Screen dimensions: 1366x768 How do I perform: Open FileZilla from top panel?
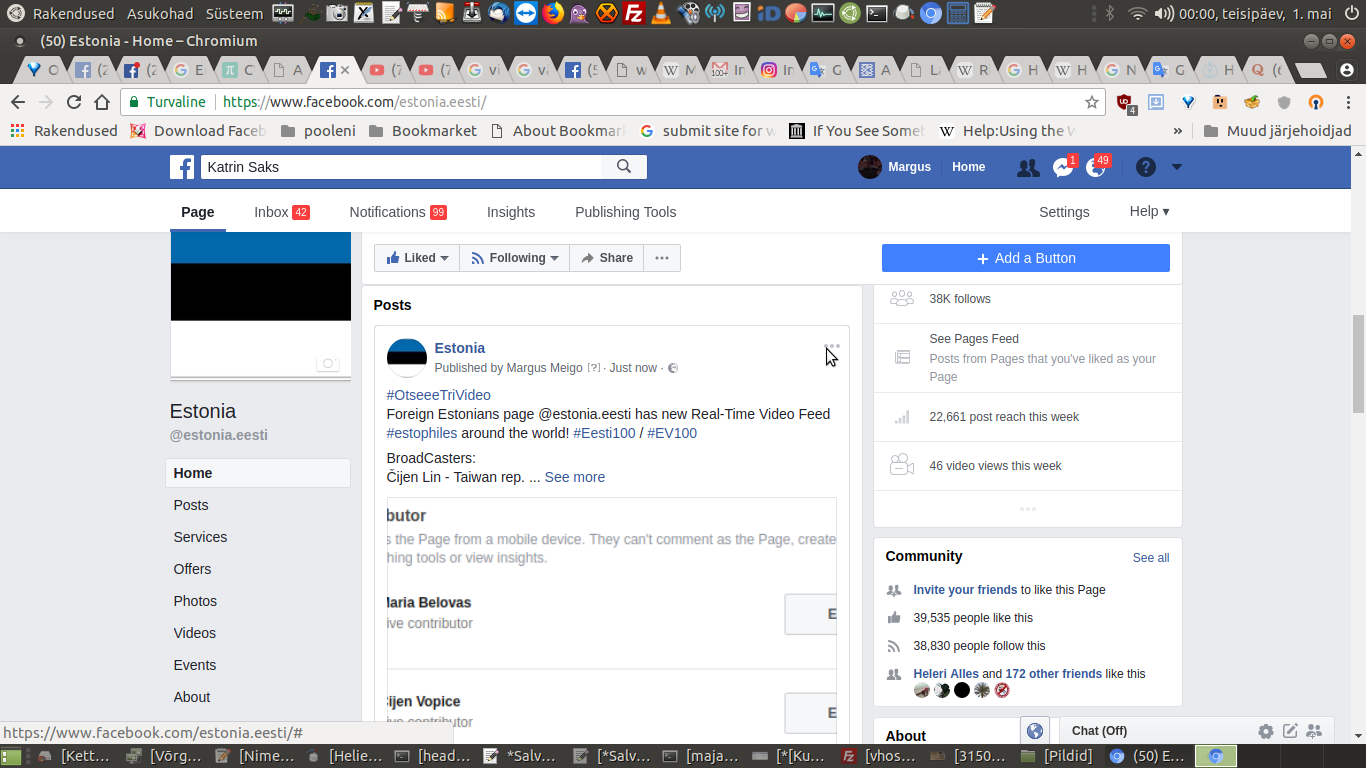[x=633, y=13]
